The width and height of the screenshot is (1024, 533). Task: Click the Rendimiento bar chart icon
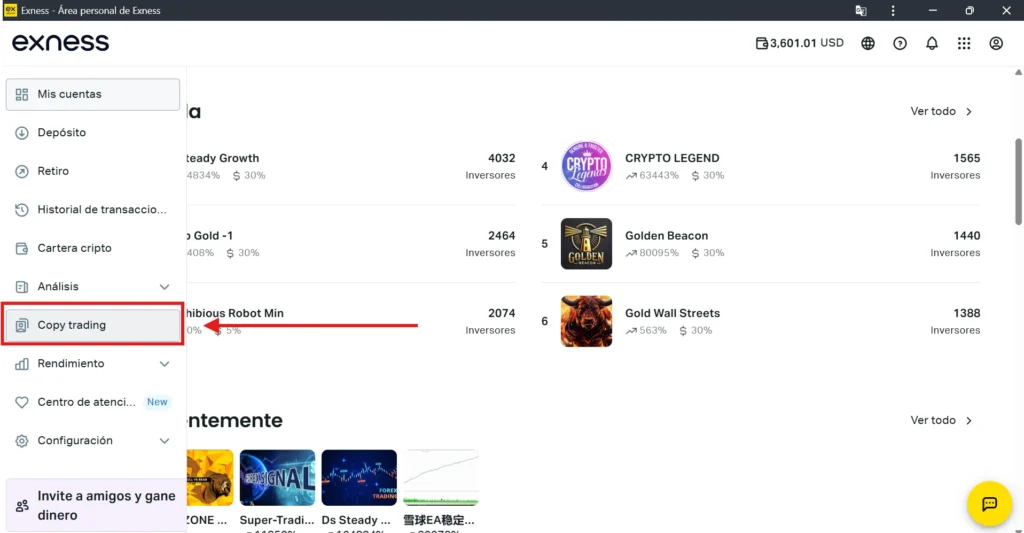[x=22, y=364]
